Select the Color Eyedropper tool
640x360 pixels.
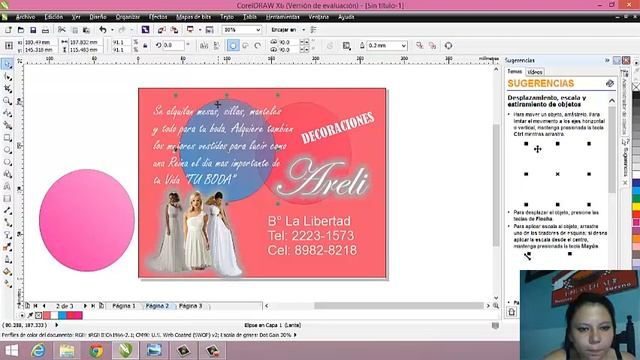(x=7, y=247)
